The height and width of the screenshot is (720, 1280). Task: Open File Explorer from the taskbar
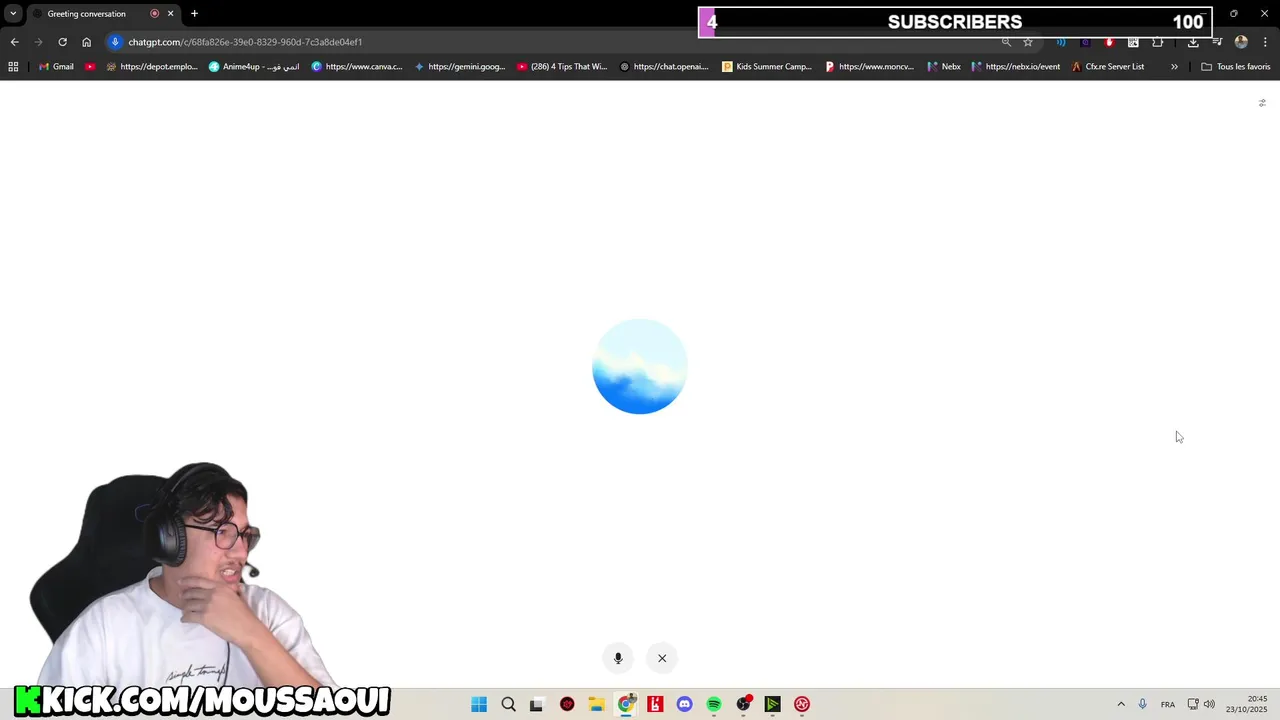[596, 704]
